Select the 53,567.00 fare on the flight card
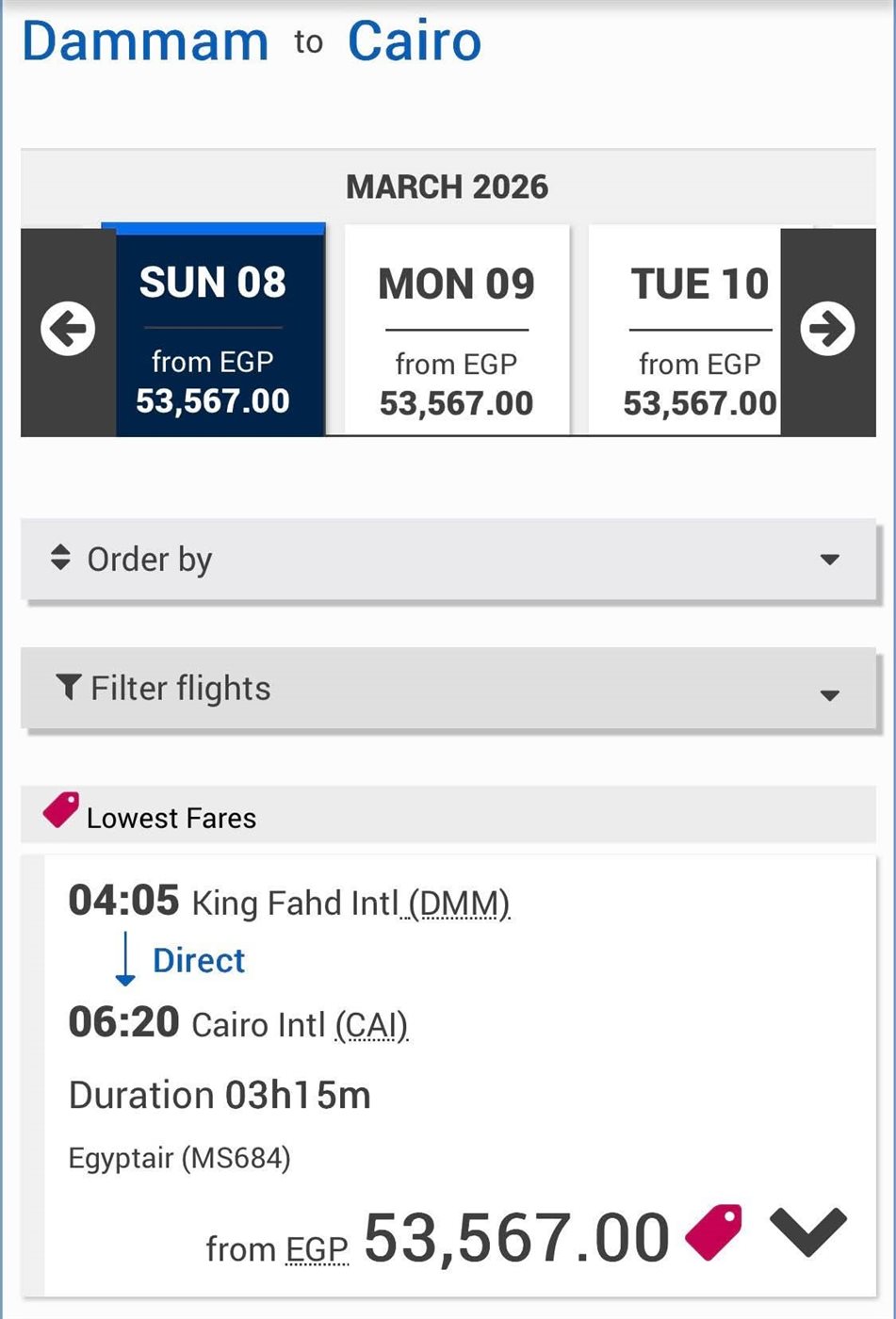Viewport: 896px width, 1319px height. click(516, 1237)
